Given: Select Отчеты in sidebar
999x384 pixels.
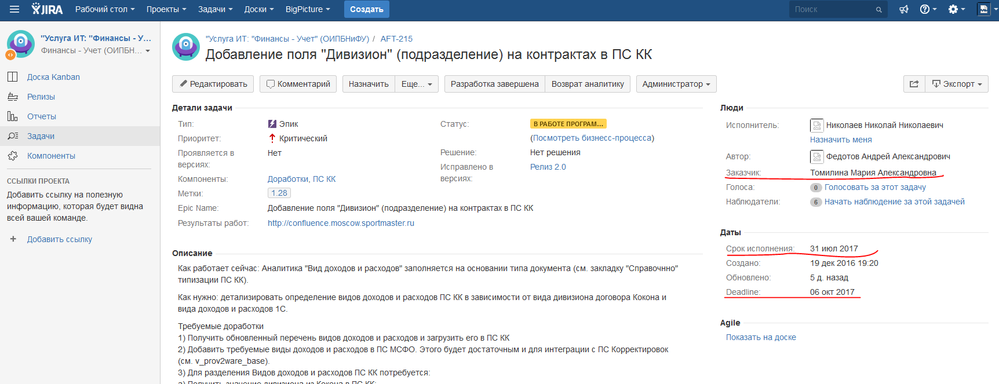Looking at the screenshot, I should point(41,117).
